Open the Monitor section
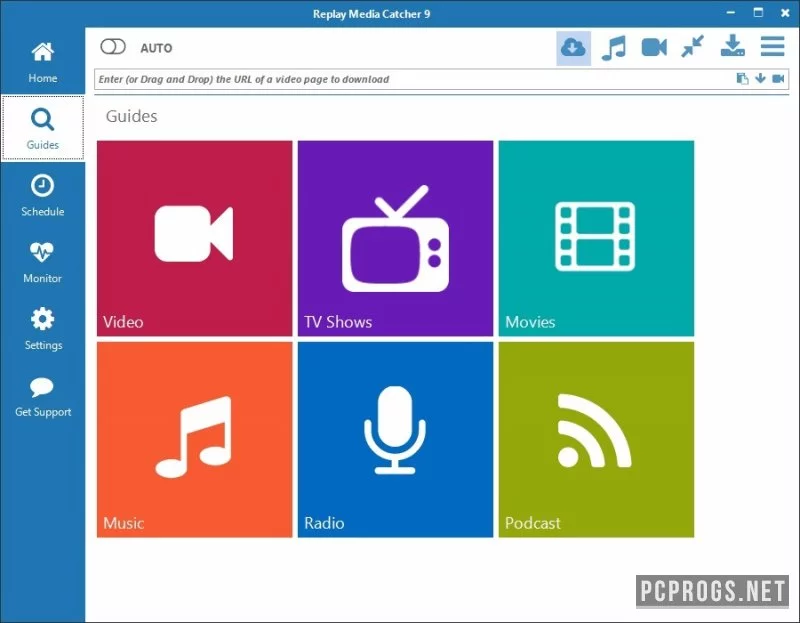 [42, 262]
